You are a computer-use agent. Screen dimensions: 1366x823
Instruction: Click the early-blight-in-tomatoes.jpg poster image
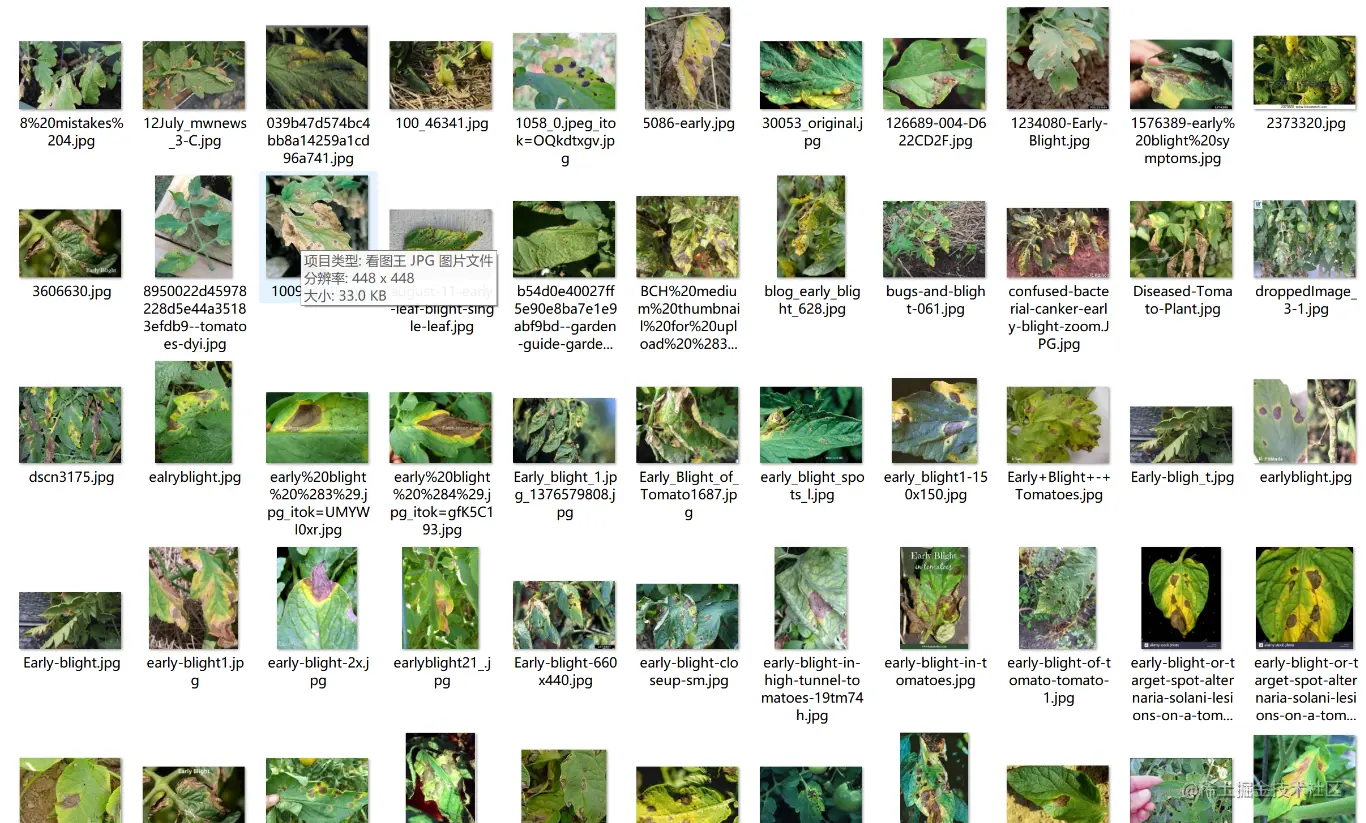935,598
